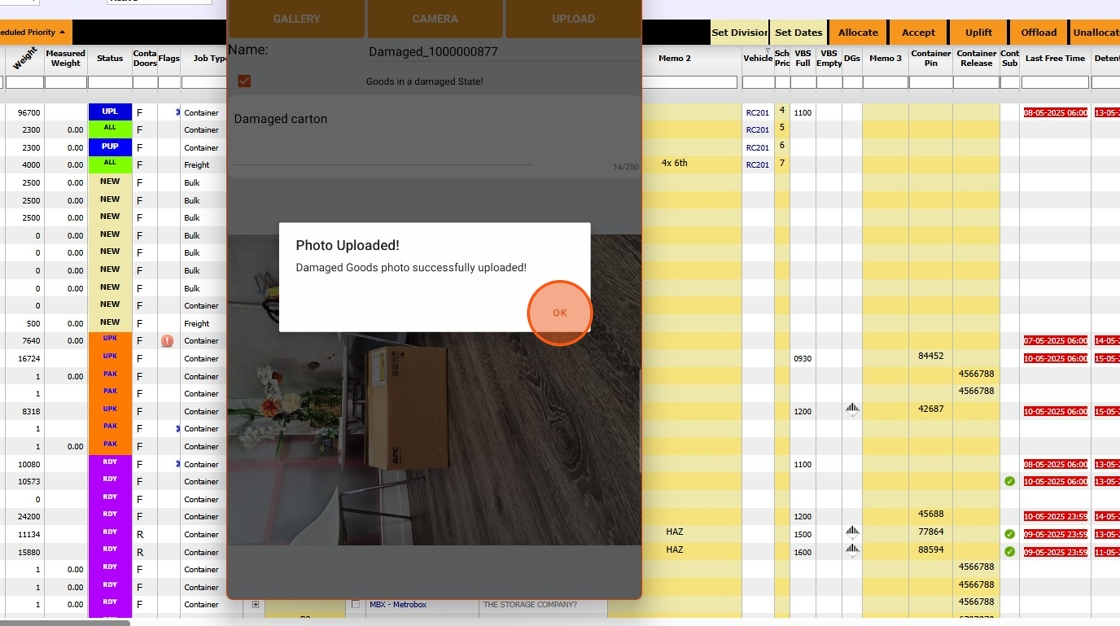Edit the Name field Damaged_1000000877
Image resolution: width=1120 pixels, height=626 pixels.
504,51
